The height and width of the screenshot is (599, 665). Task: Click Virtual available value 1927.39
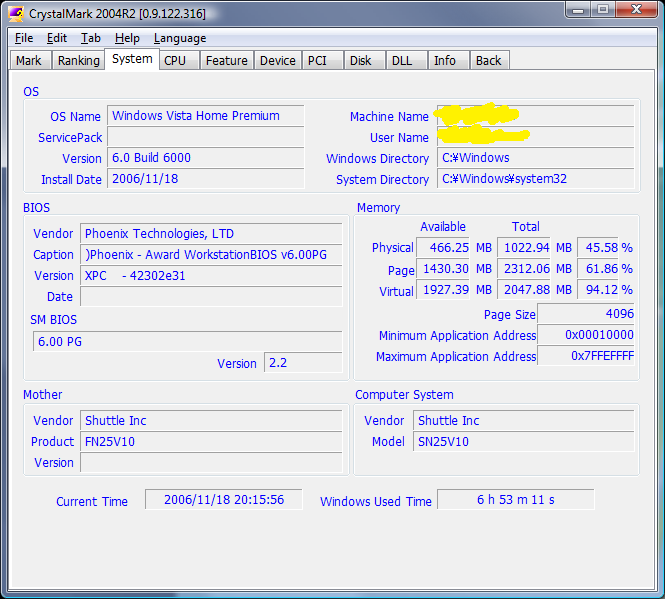click(443, 290)
